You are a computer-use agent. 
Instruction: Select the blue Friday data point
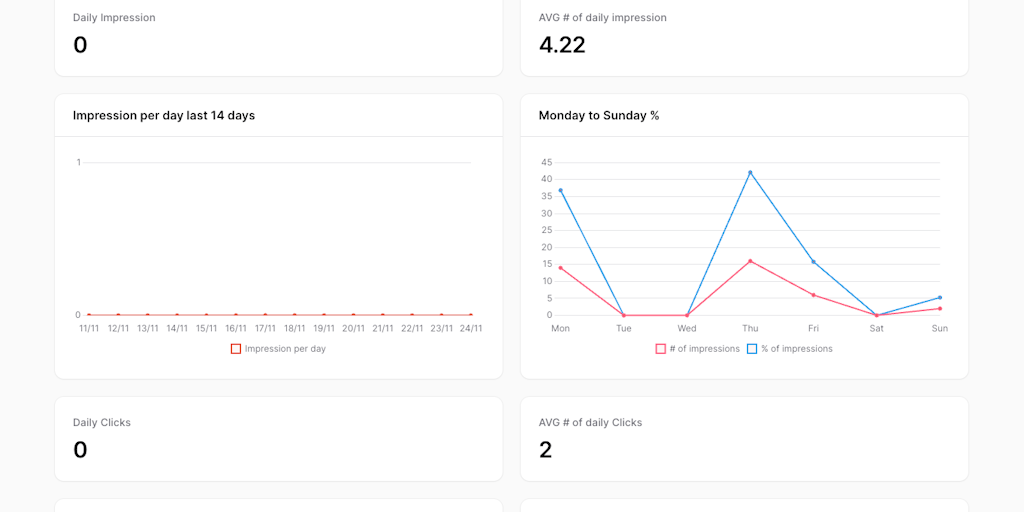coord(813,262)
